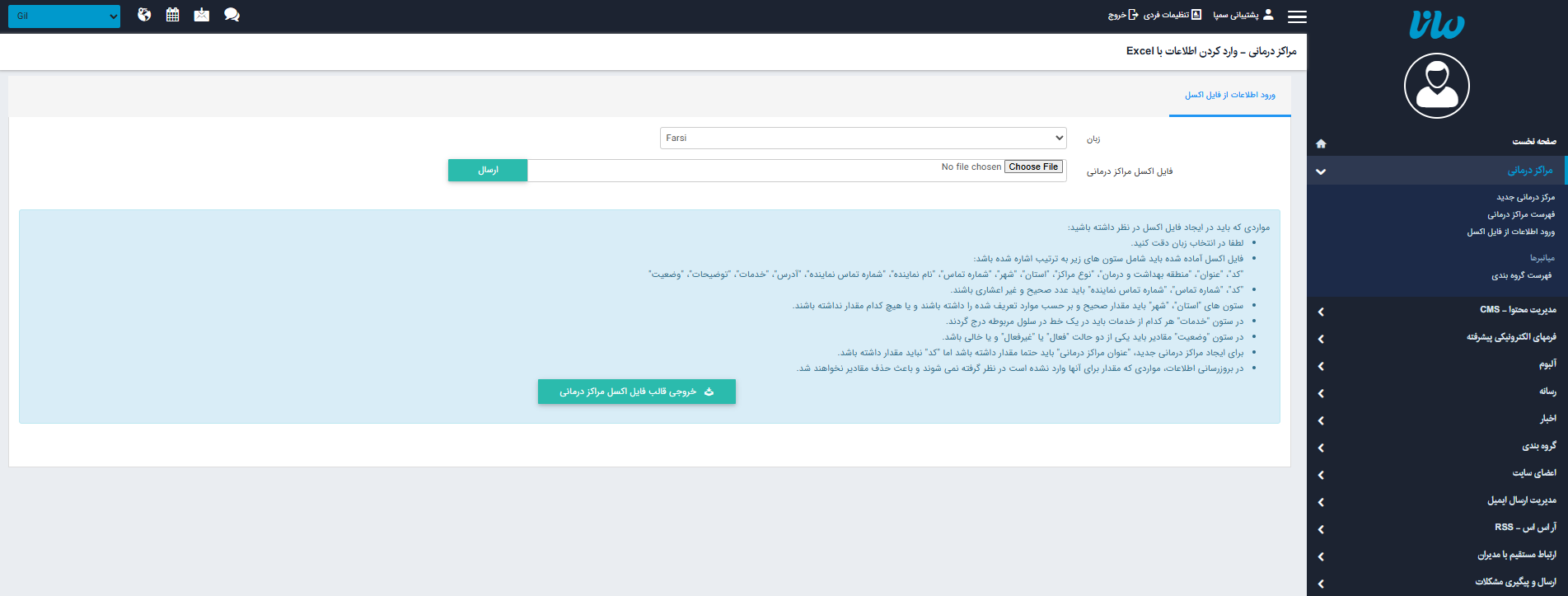Open the globe website icon in top bar
This screenshot has height=596, width=1568.
tap(144, 15)
